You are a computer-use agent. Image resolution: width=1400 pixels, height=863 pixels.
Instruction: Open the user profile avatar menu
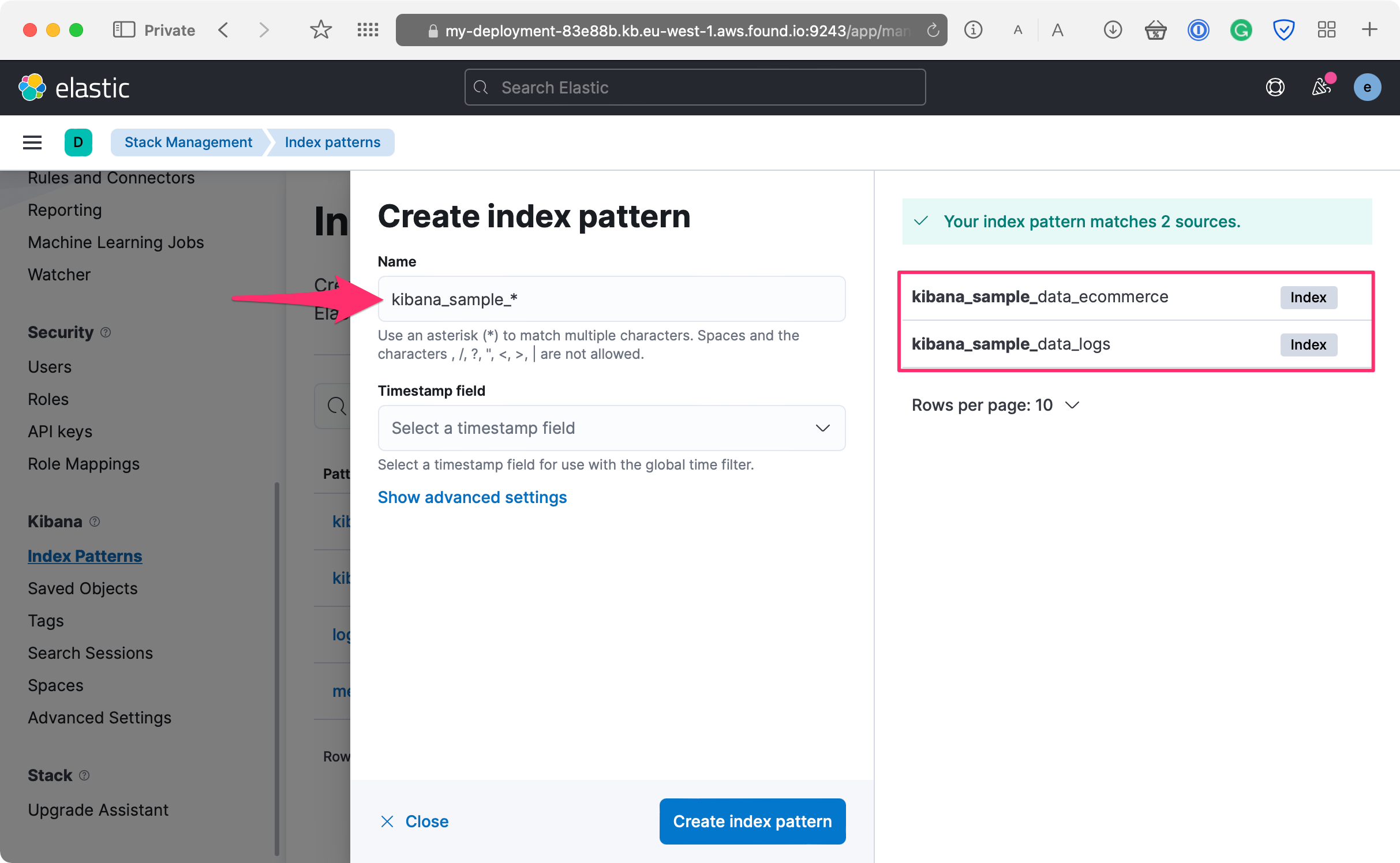[x=1367, y=87]
